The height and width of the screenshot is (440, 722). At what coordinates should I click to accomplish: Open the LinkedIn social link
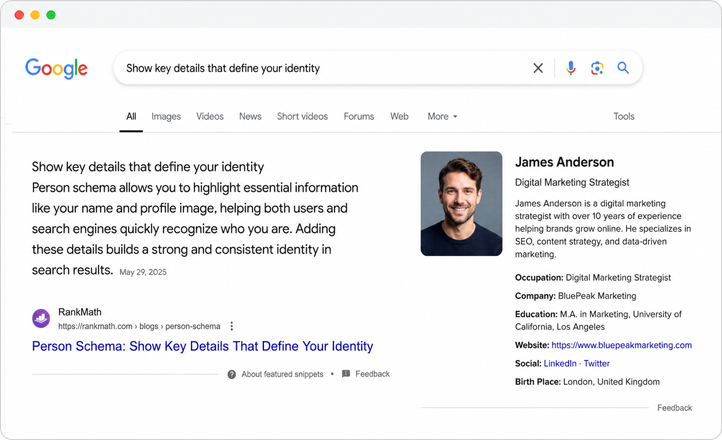[560, 364]
